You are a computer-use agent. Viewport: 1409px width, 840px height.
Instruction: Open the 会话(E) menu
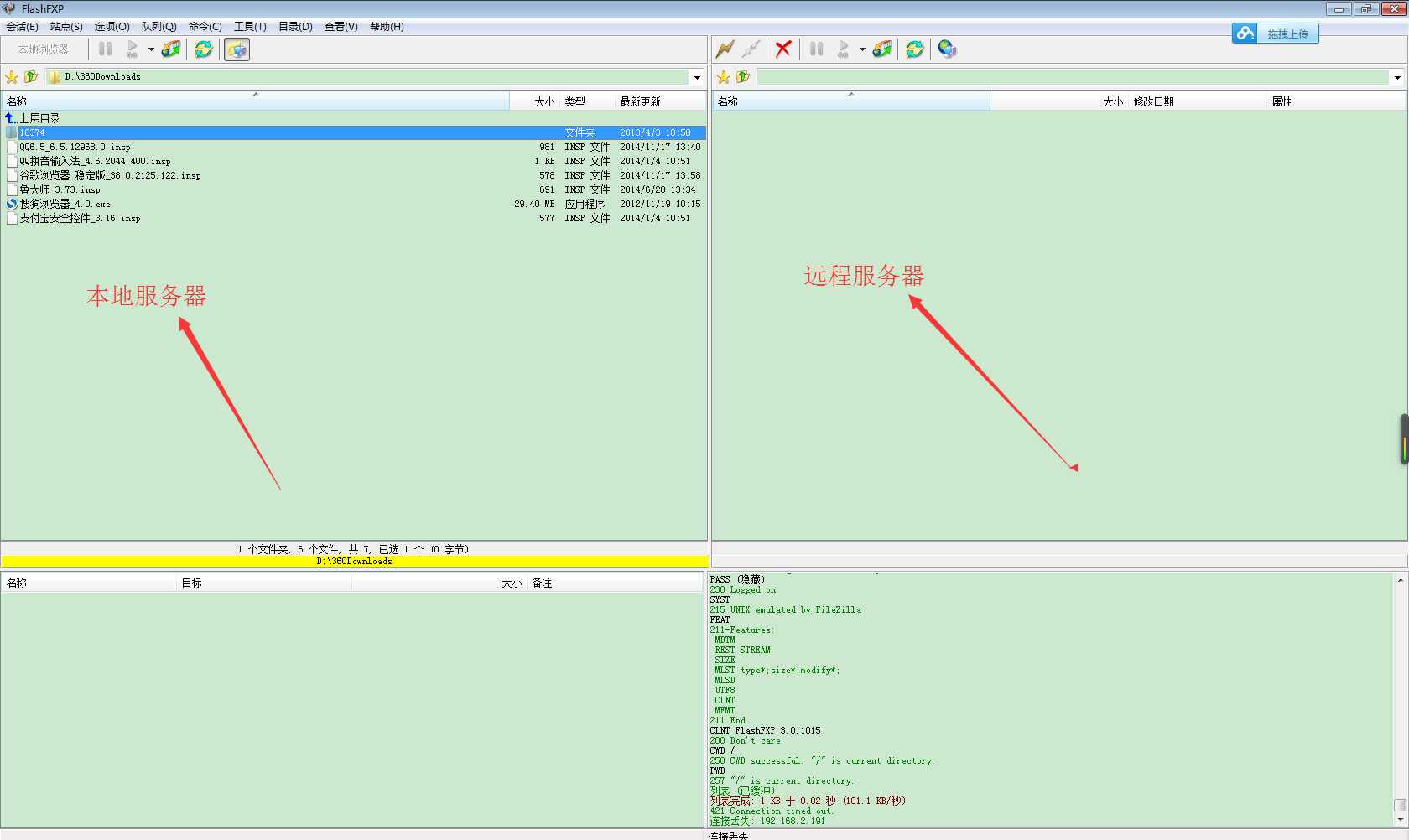point(22,27)
